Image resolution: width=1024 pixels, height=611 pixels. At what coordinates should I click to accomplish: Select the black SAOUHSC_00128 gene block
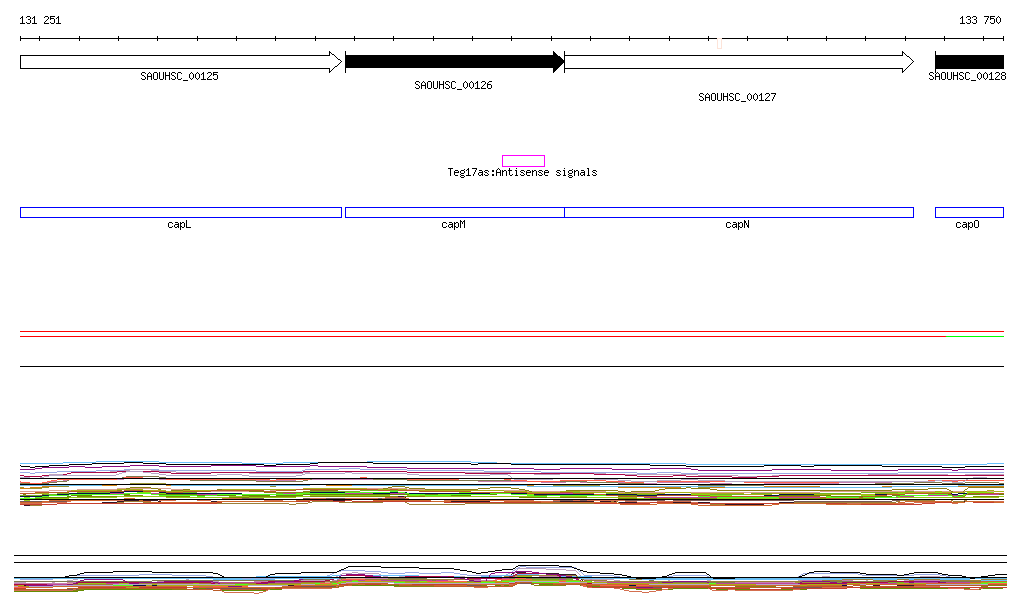[968, 62]
